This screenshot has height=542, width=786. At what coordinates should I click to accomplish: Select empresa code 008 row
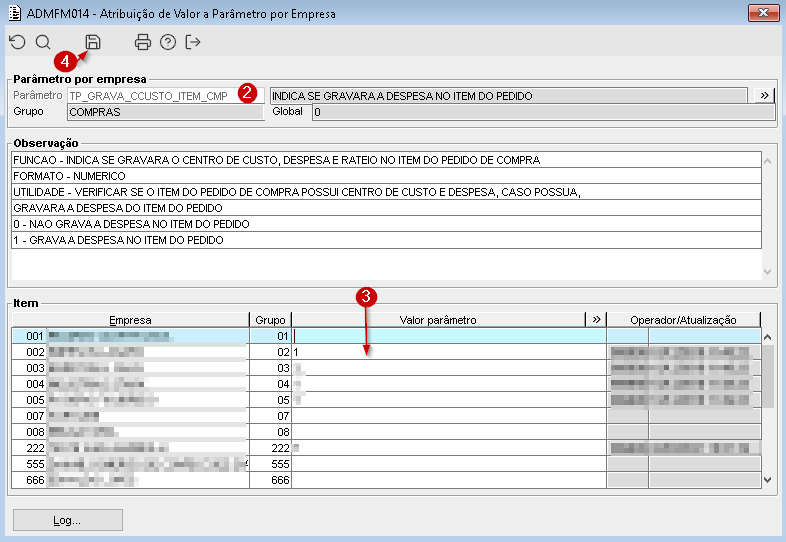point(29,432)
